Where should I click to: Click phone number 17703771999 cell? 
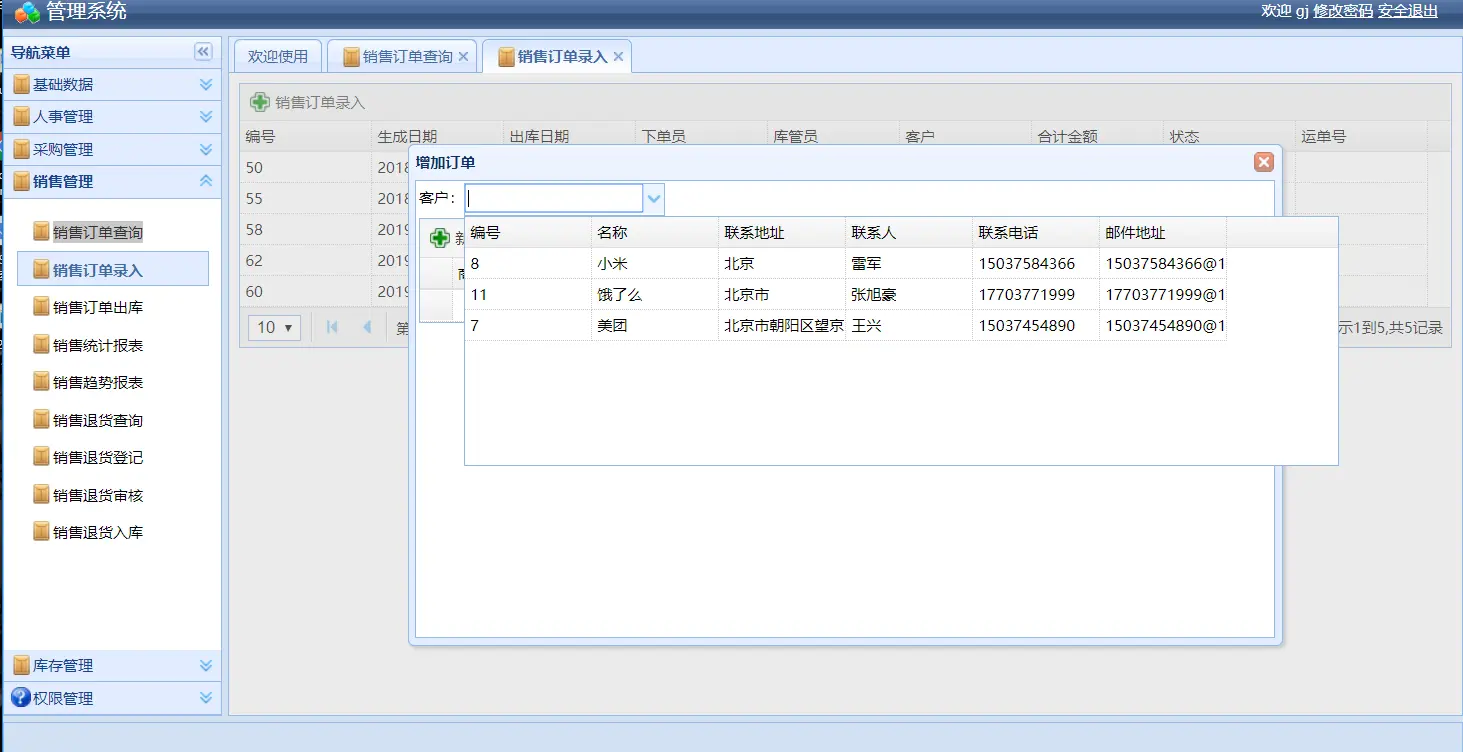(x=1036, y=295)
